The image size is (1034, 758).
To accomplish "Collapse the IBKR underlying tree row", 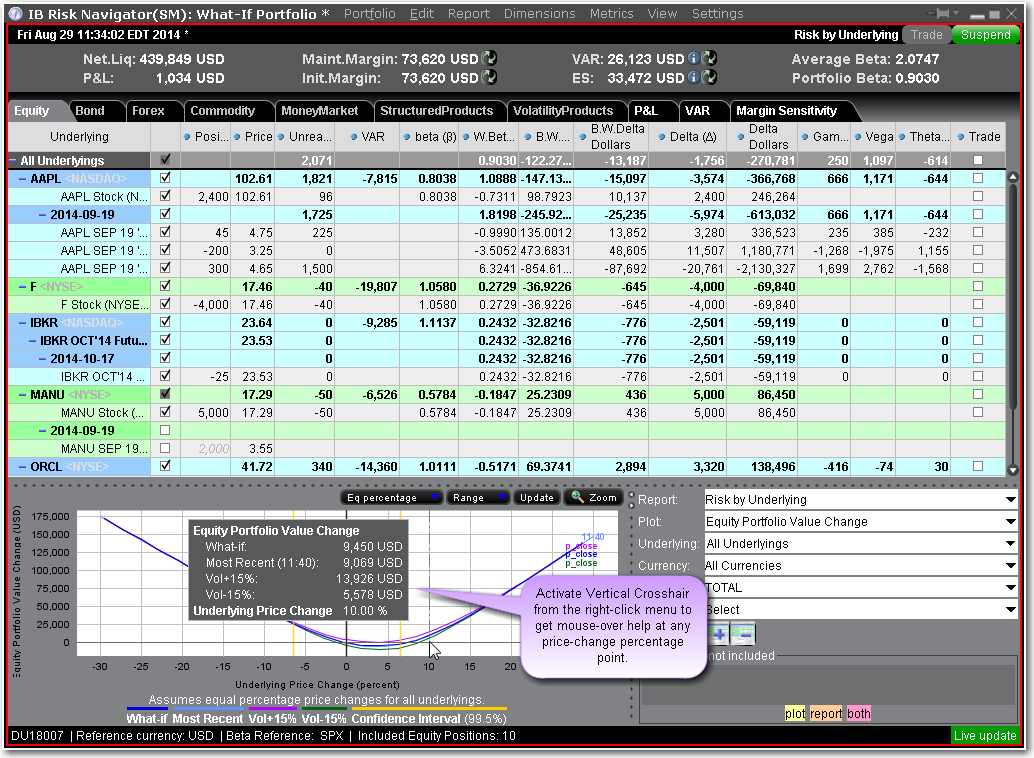I will click(x=21, y=322).
